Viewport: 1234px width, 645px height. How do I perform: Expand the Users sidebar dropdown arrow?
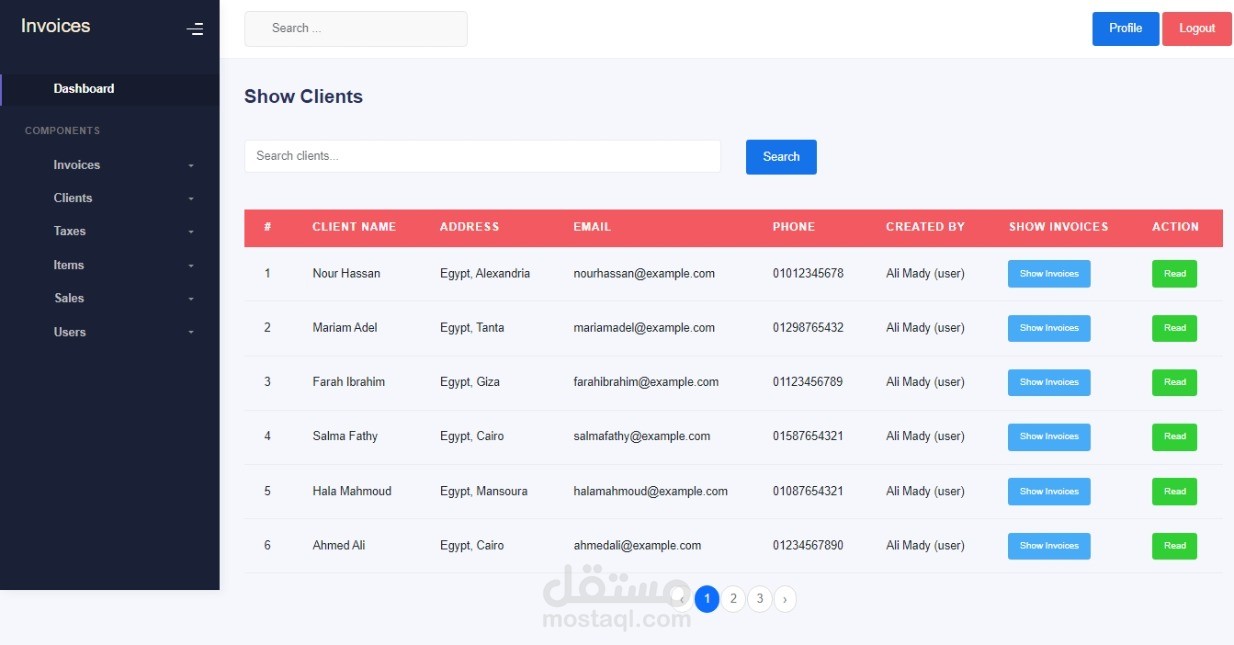click(x=190, y=331)
